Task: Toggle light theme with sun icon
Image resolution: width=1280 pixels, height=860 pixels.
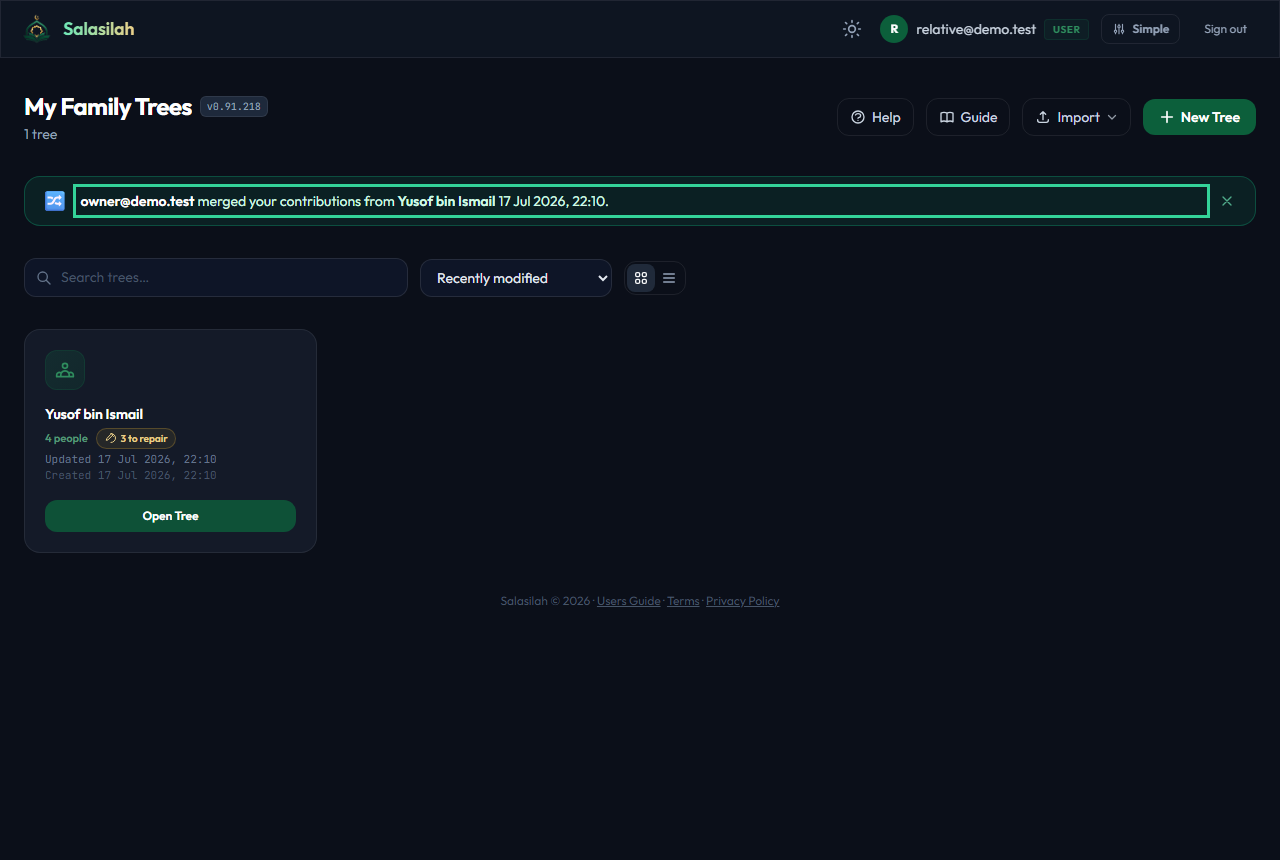Action: point(852,29)
